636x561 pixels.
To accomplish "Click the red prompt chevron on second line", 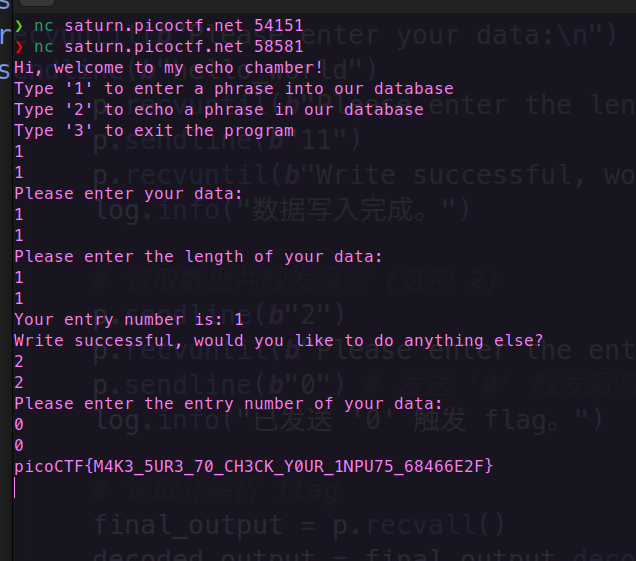I will 19,47.
